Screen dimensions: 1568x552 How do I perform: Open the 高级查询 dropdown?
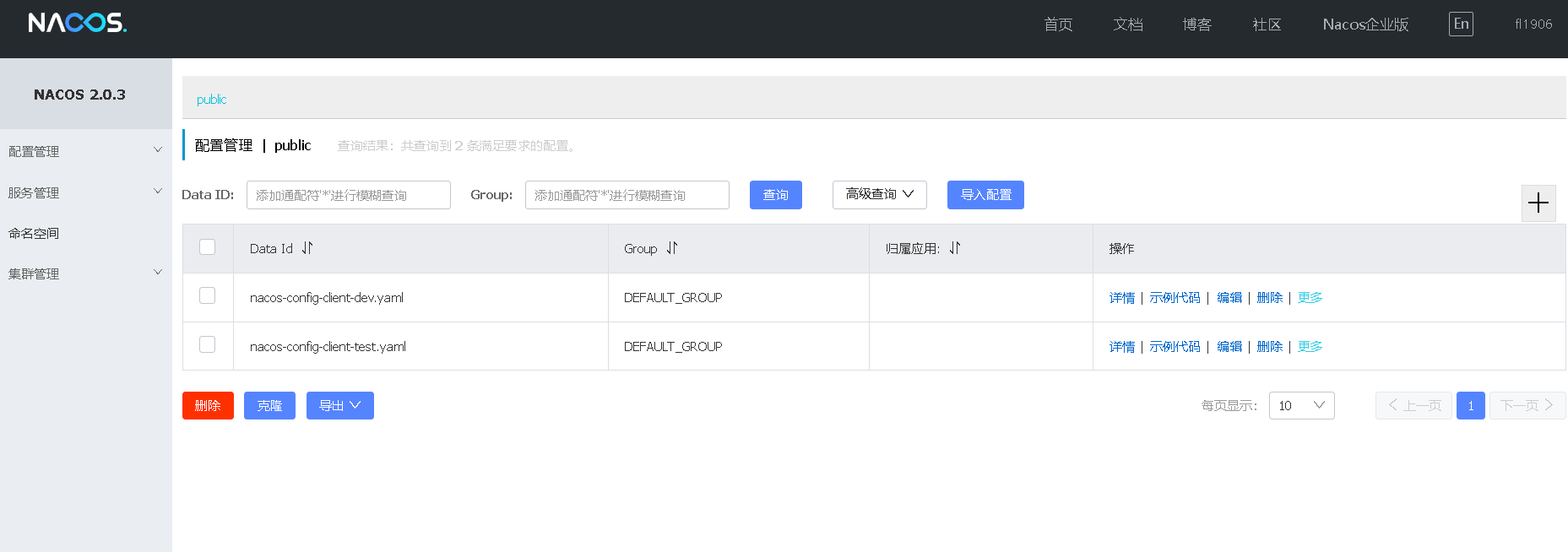(x=880, y=195)
